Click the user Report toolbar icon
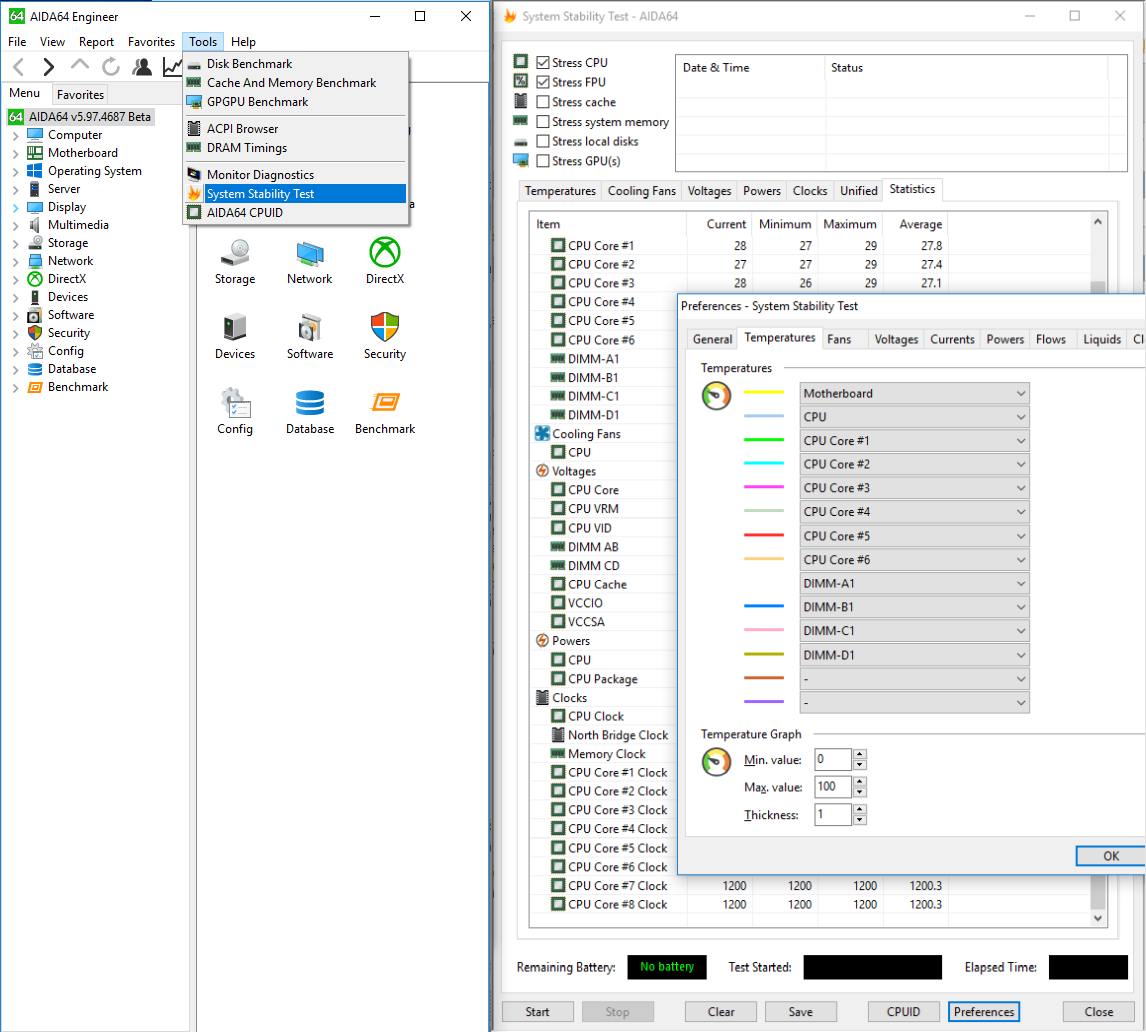Screen dimensions: 1146x1032 pos(142,67)
